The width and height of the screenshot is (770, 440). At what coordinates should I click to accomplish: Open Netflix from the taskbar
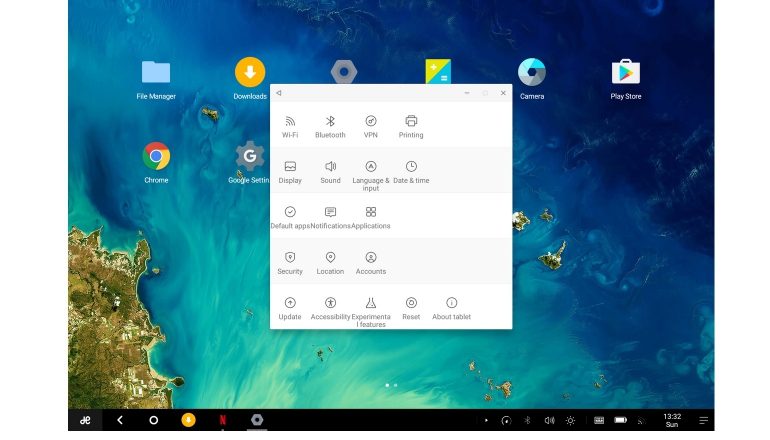click(x=222, y=420)
